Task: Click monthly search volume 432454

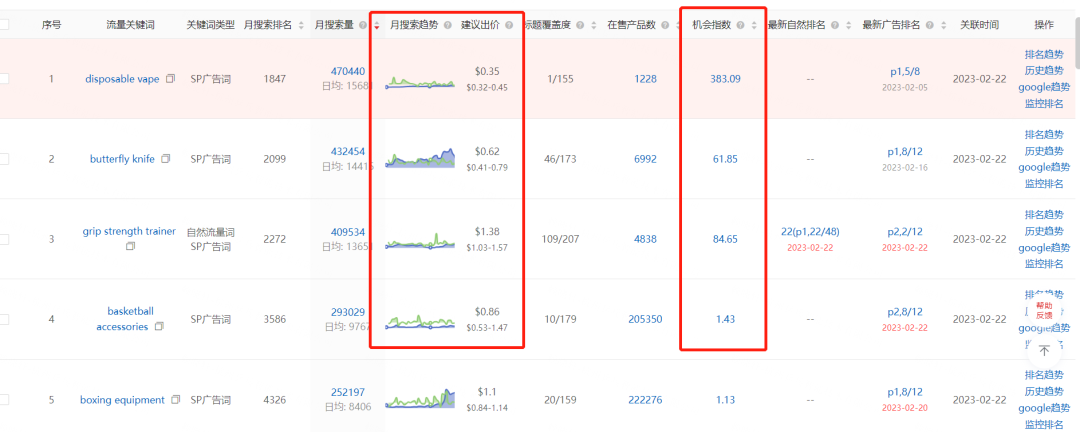Action: (x=348, y=151)
